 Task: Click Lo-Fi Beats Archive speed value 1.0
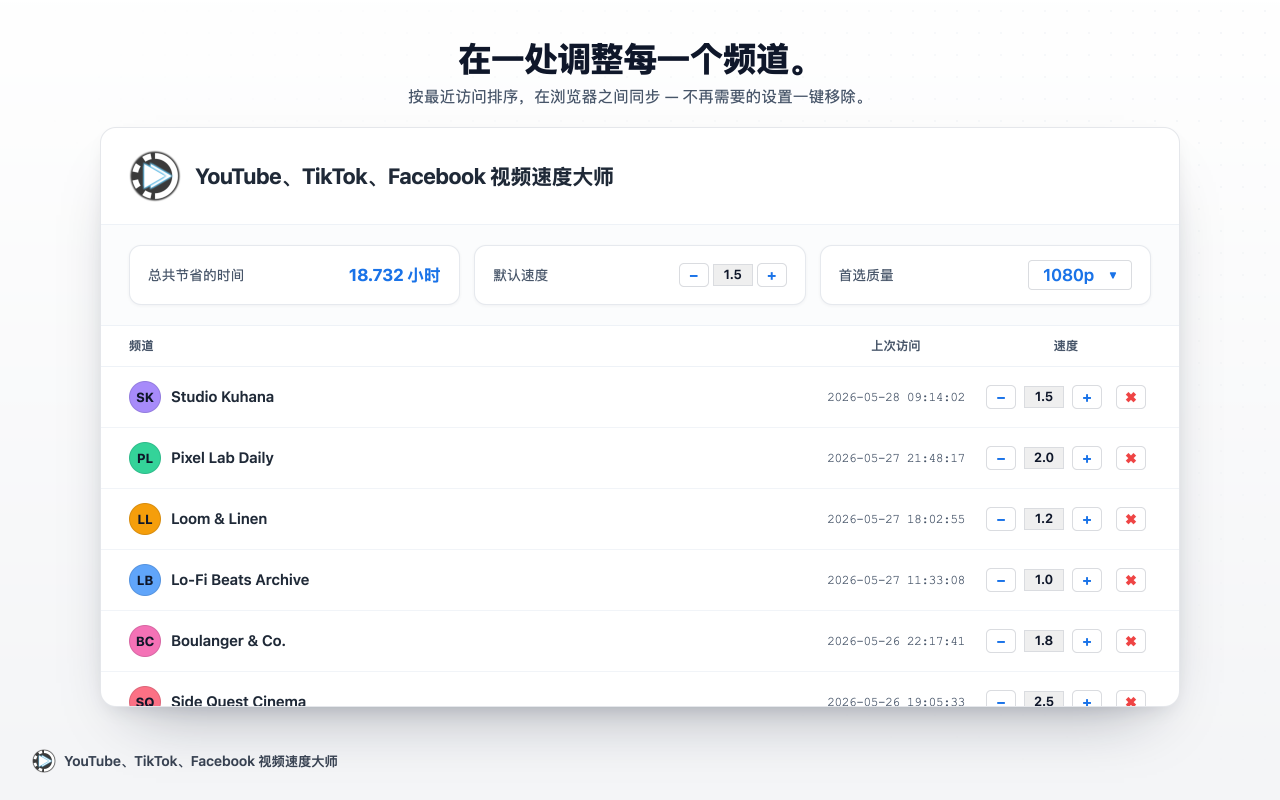tap(1044, 580)
